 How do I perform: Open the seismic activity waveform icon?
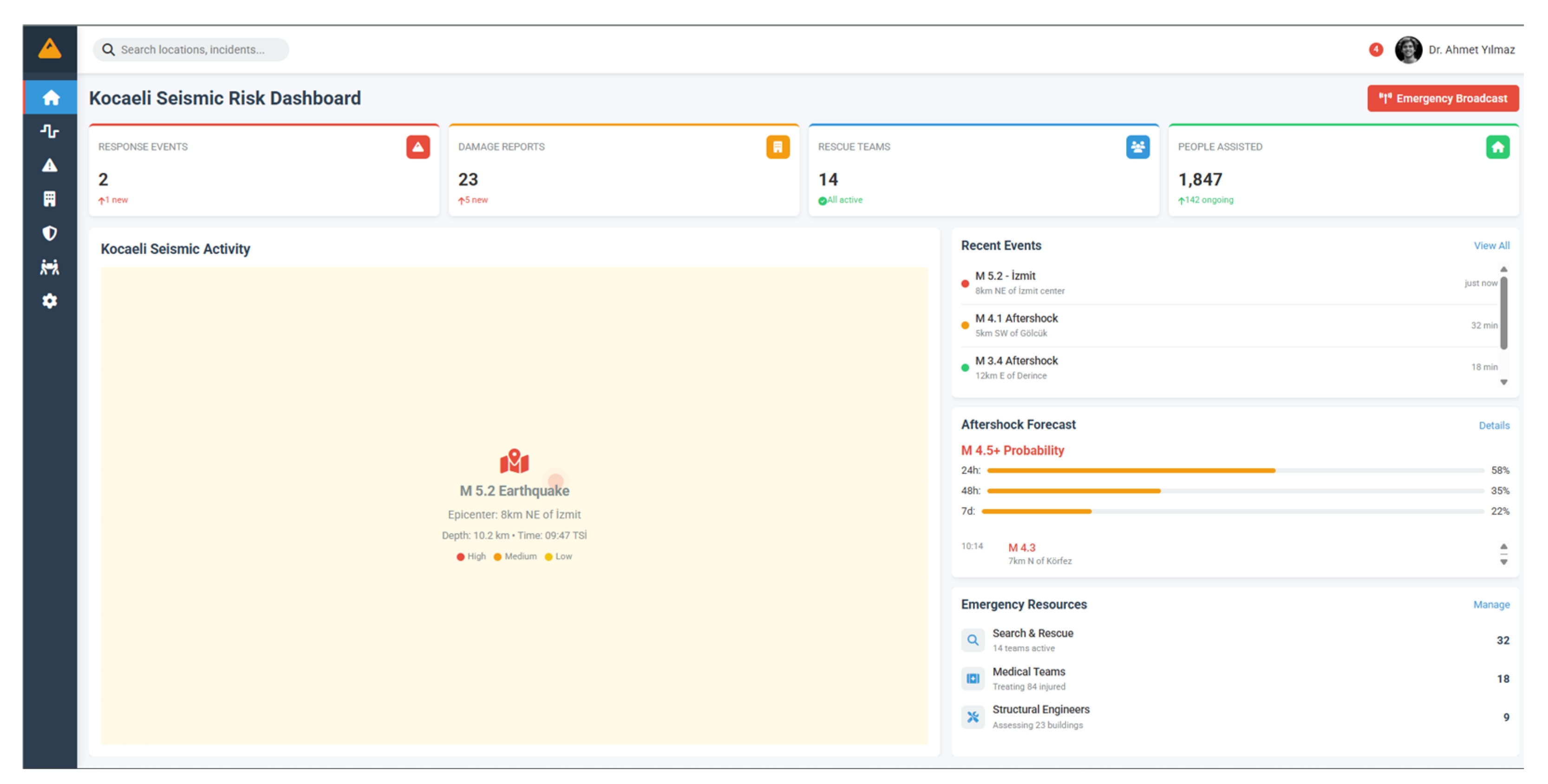[x=50, y=131]
